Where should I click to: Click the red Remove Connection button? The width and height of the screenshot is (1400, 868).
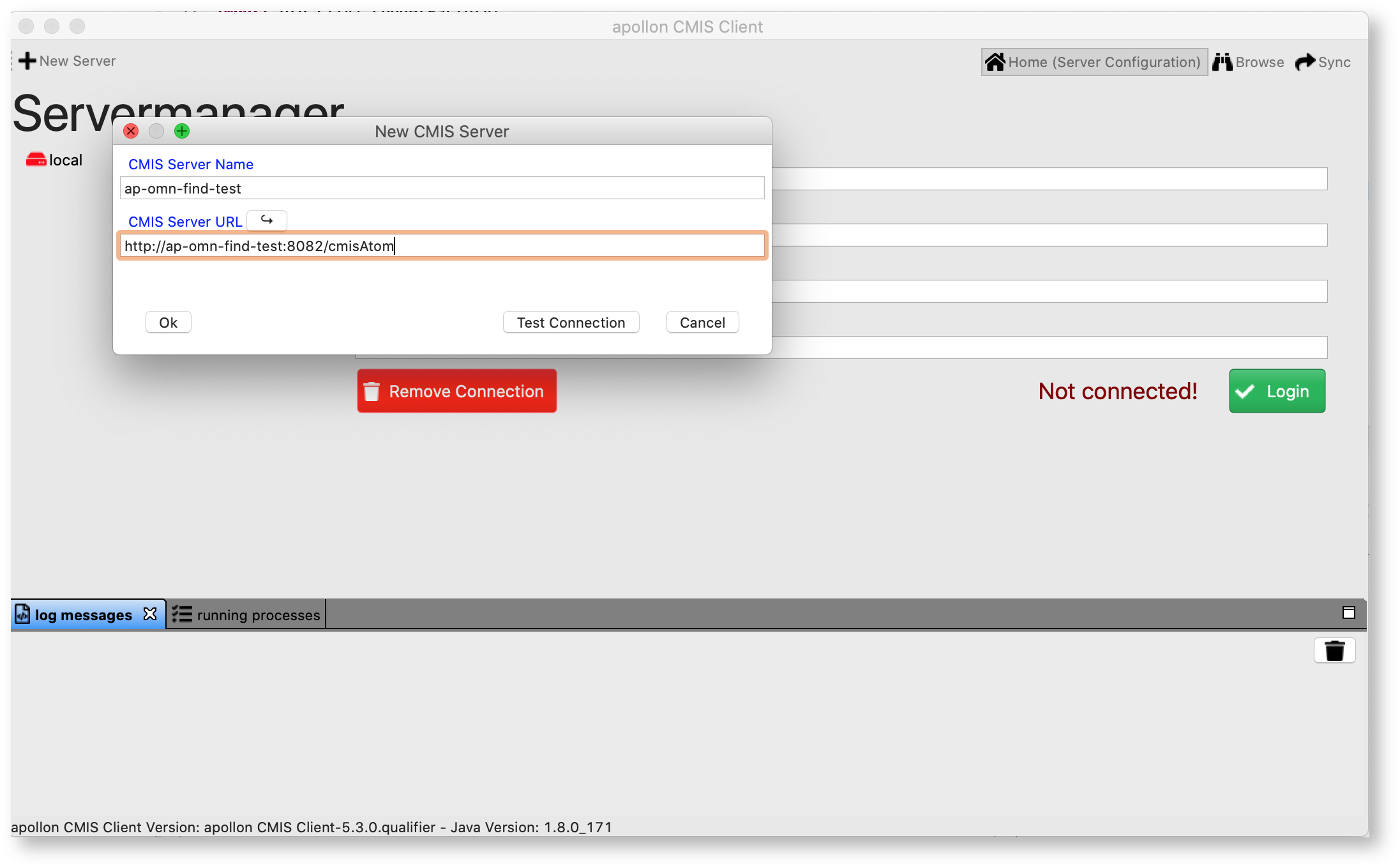click(x=456, y=391)
